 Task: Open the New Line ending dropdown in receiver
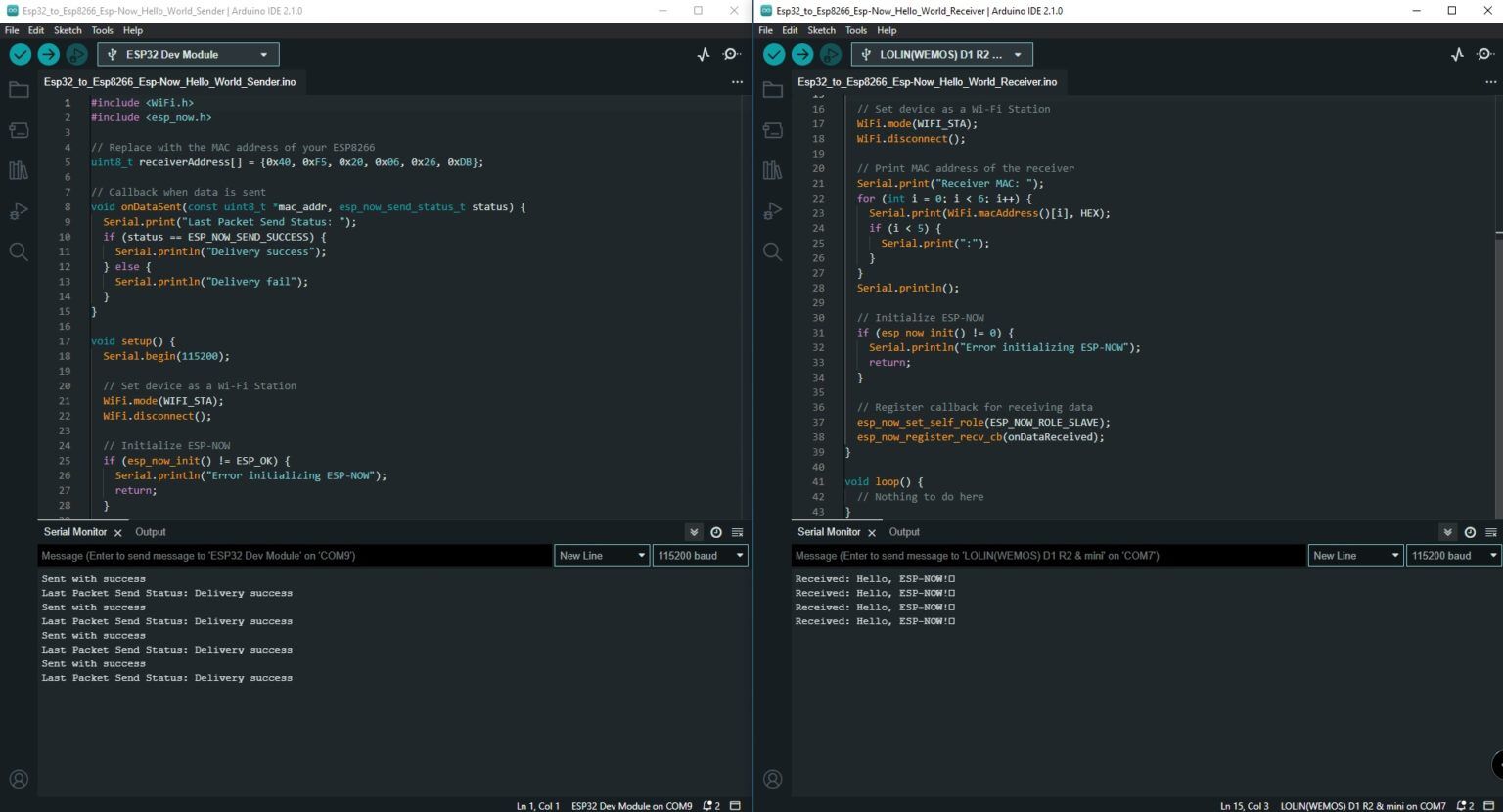1354,555
